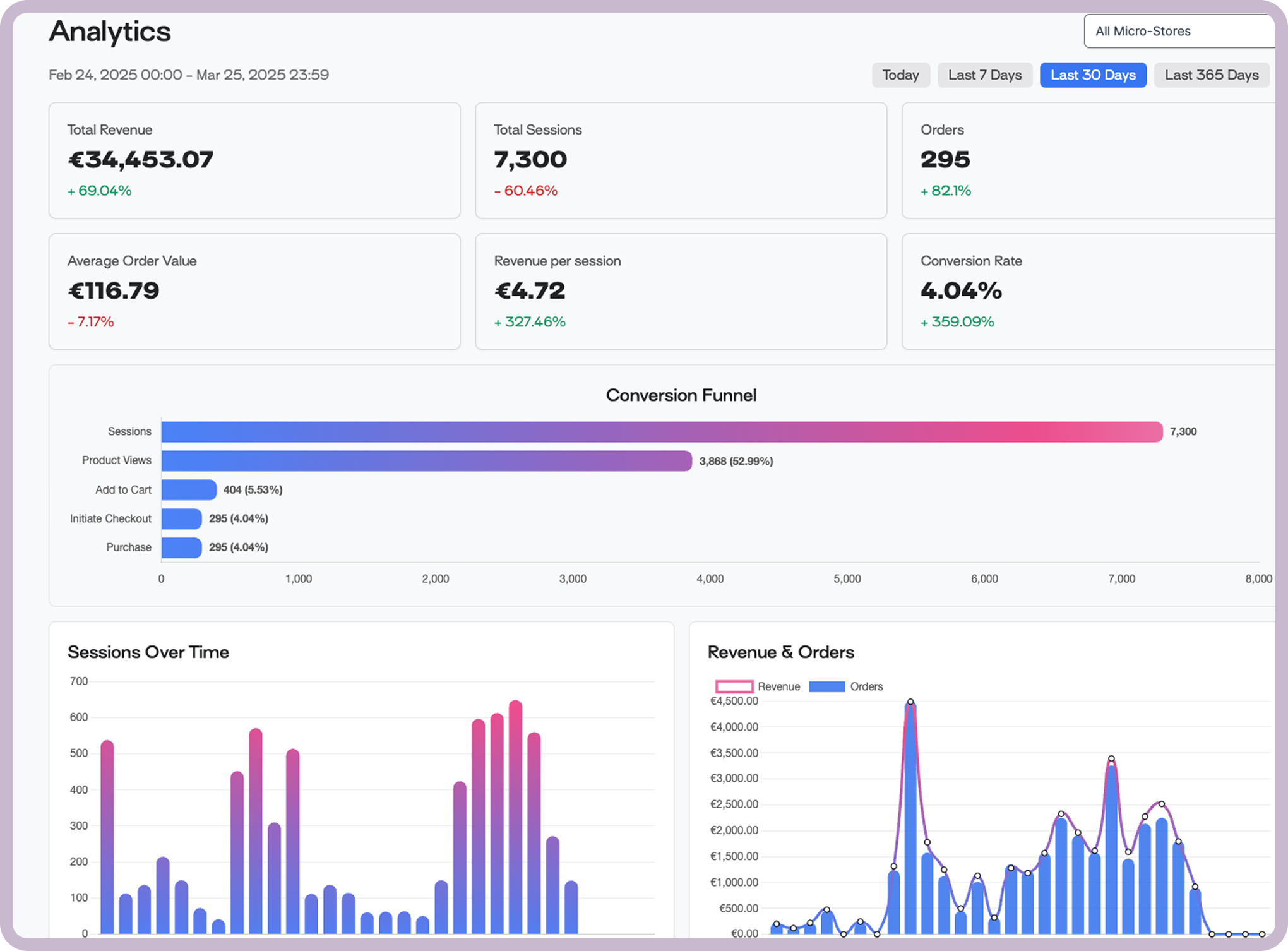This screenshot has width=1288, height=951.
Task: Click the Purchase funnel label
Action: tap(128, 547)
